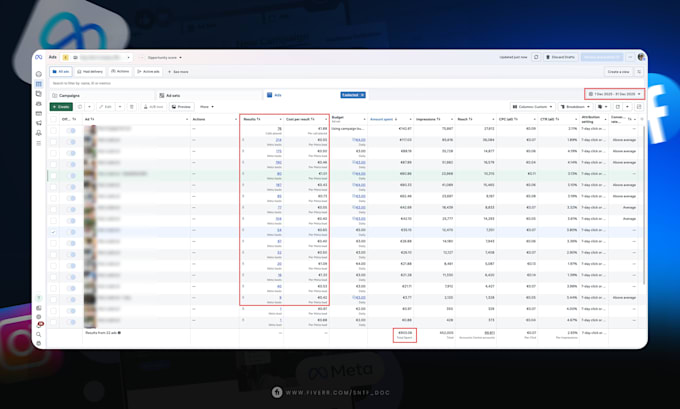Image resolution: width=680 pixels, height=409 pixels.
Task: Switch off the checked row's on/off toggle
Action: pyautogui.click(x=71, y=232)
